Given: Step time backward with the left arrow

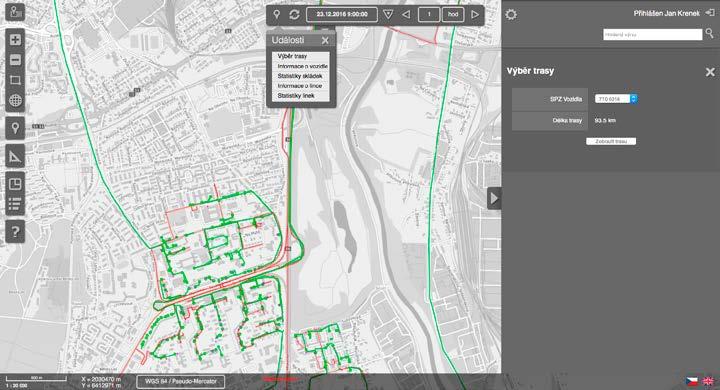Looking at the screenshot, I should pos(406,15).
